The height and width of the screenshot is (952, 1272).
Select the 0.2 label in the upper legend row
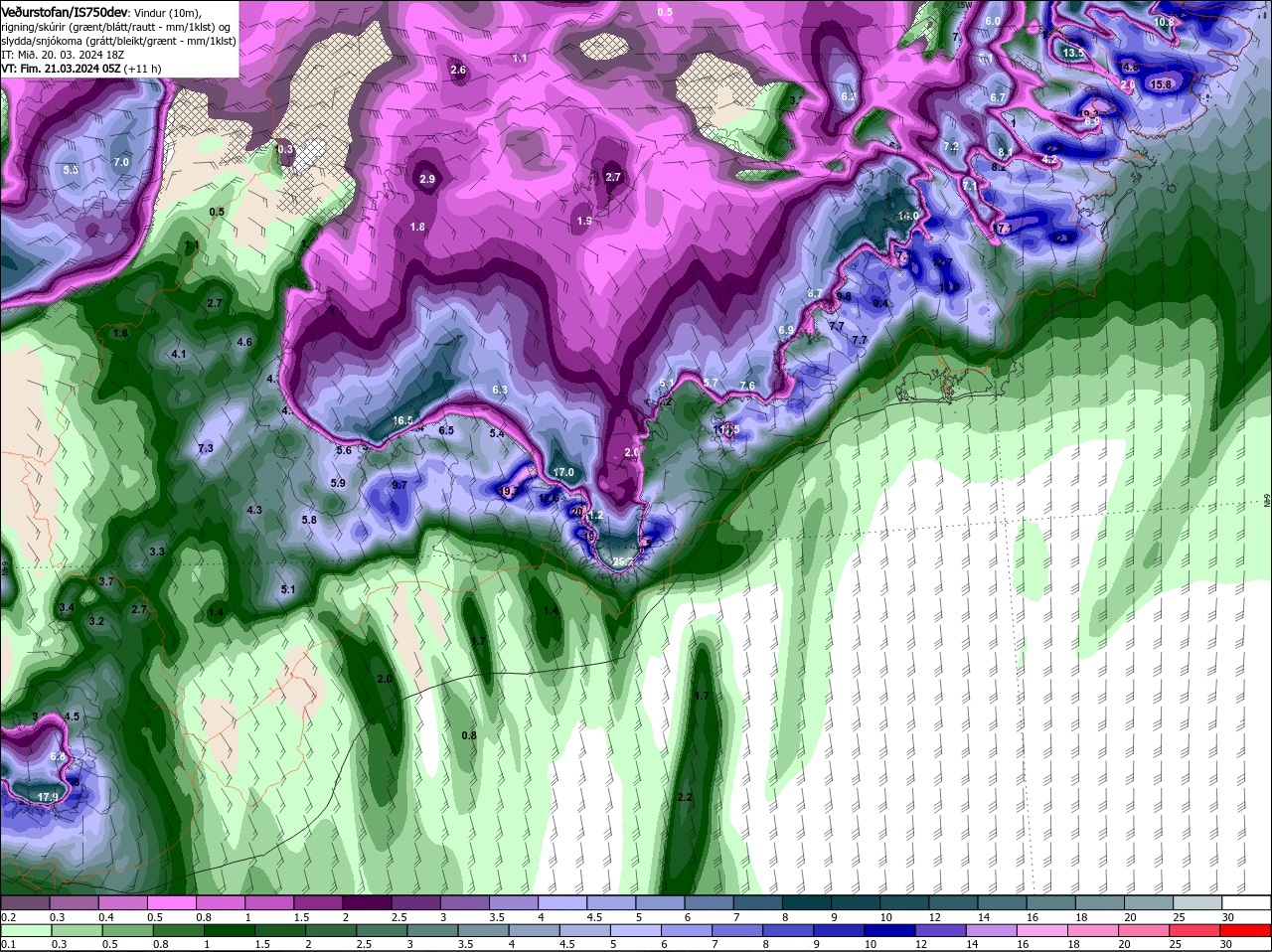[8, 916]
